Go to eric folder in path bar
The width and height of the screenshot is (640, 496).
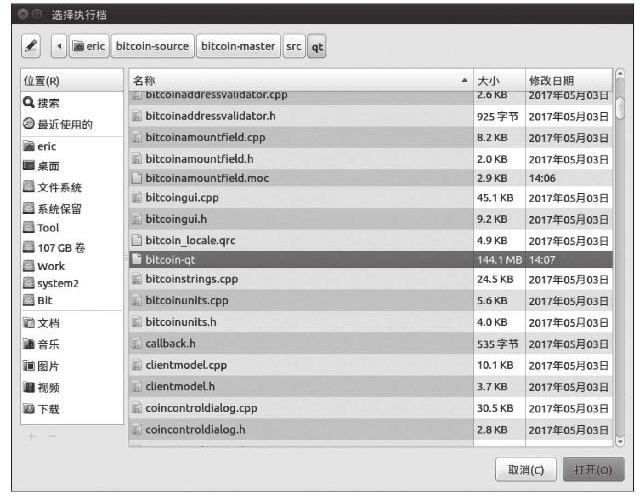pos(89,46)
